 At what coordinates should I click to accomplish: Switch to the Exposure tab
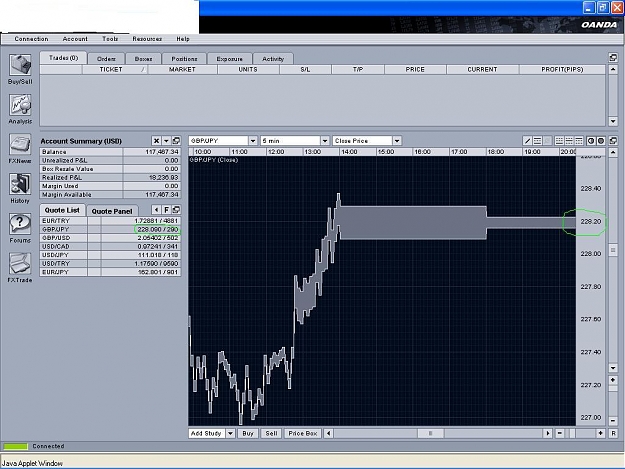pyautogui.click(x=230, y=59)
